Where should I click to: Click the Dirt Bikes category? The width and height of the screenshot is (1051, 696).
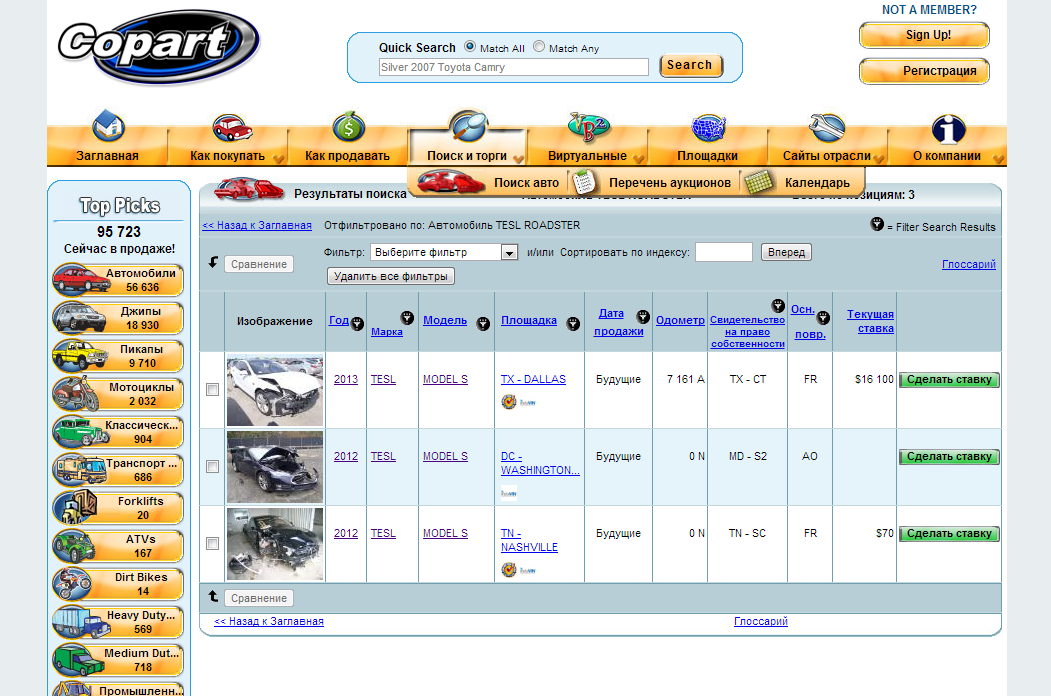pyautogui.click(x=118, y=584)
